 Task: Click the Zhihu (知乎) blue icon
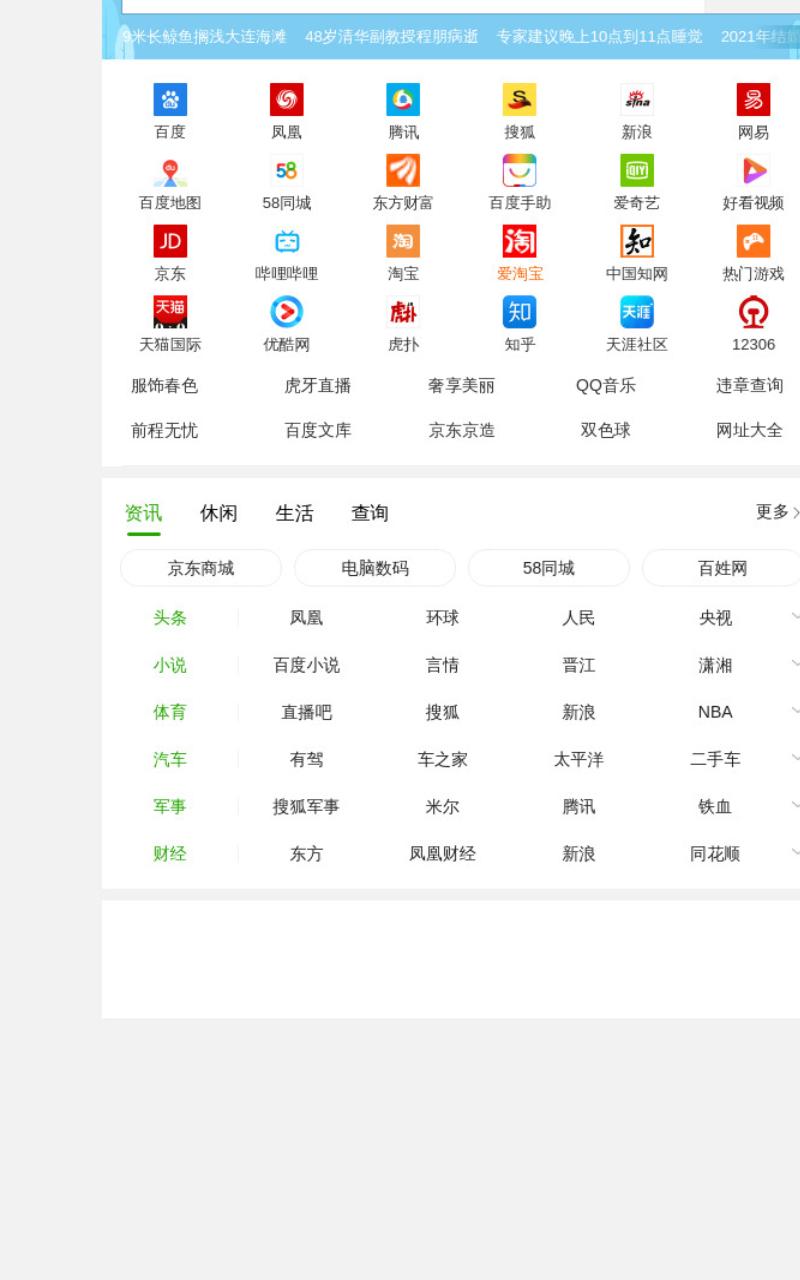click(520, 312)
